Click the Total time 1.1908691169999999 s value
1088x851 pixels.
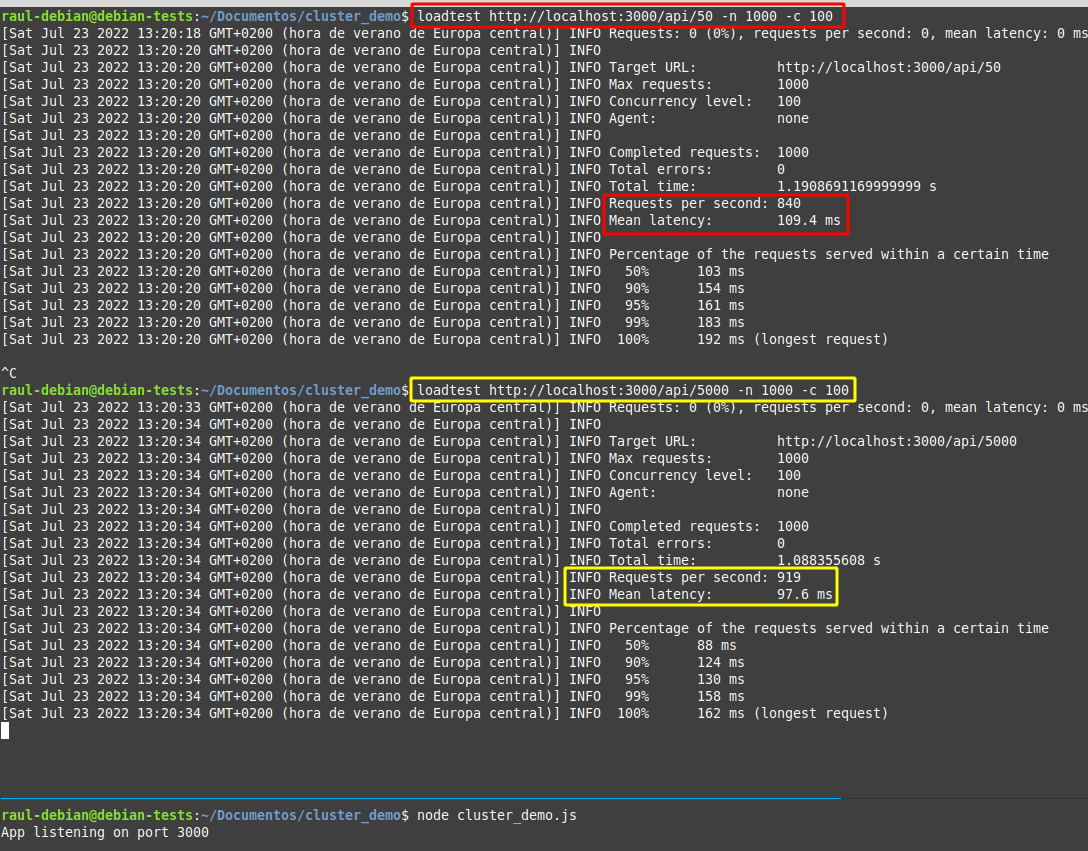pos(856,186)
